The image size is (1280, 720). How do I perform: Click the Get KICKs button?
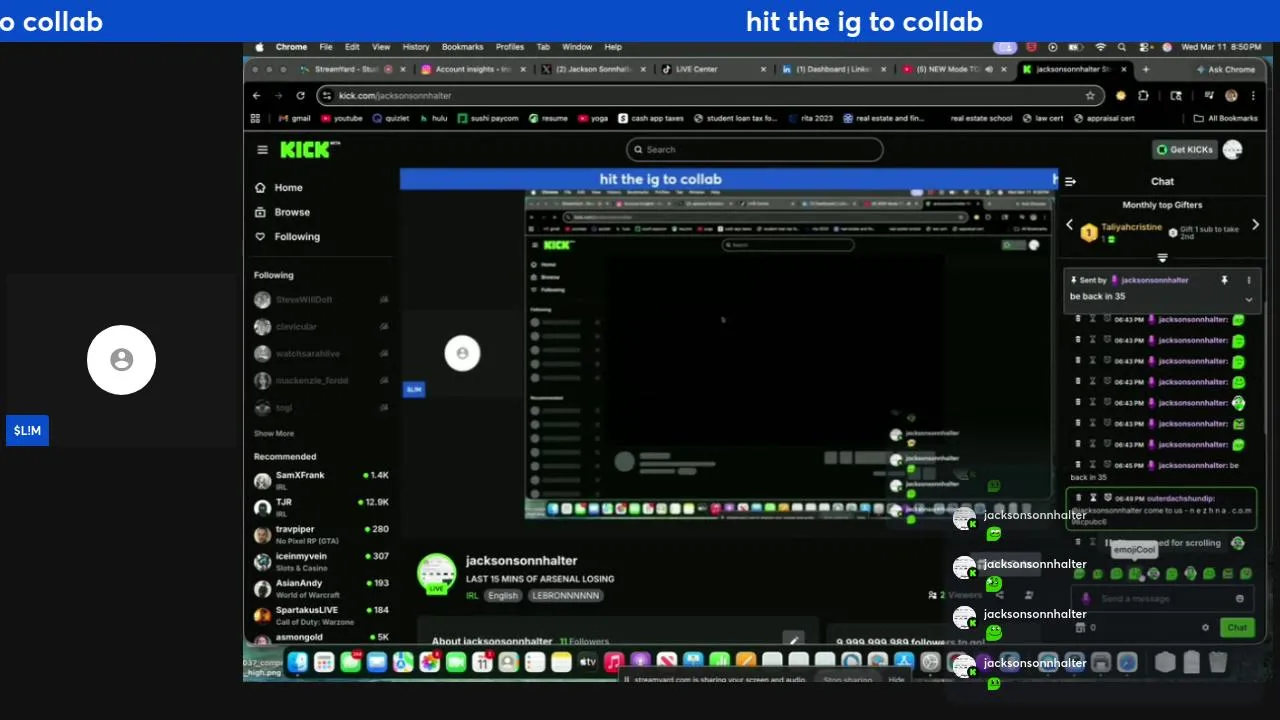[1185, 150]
